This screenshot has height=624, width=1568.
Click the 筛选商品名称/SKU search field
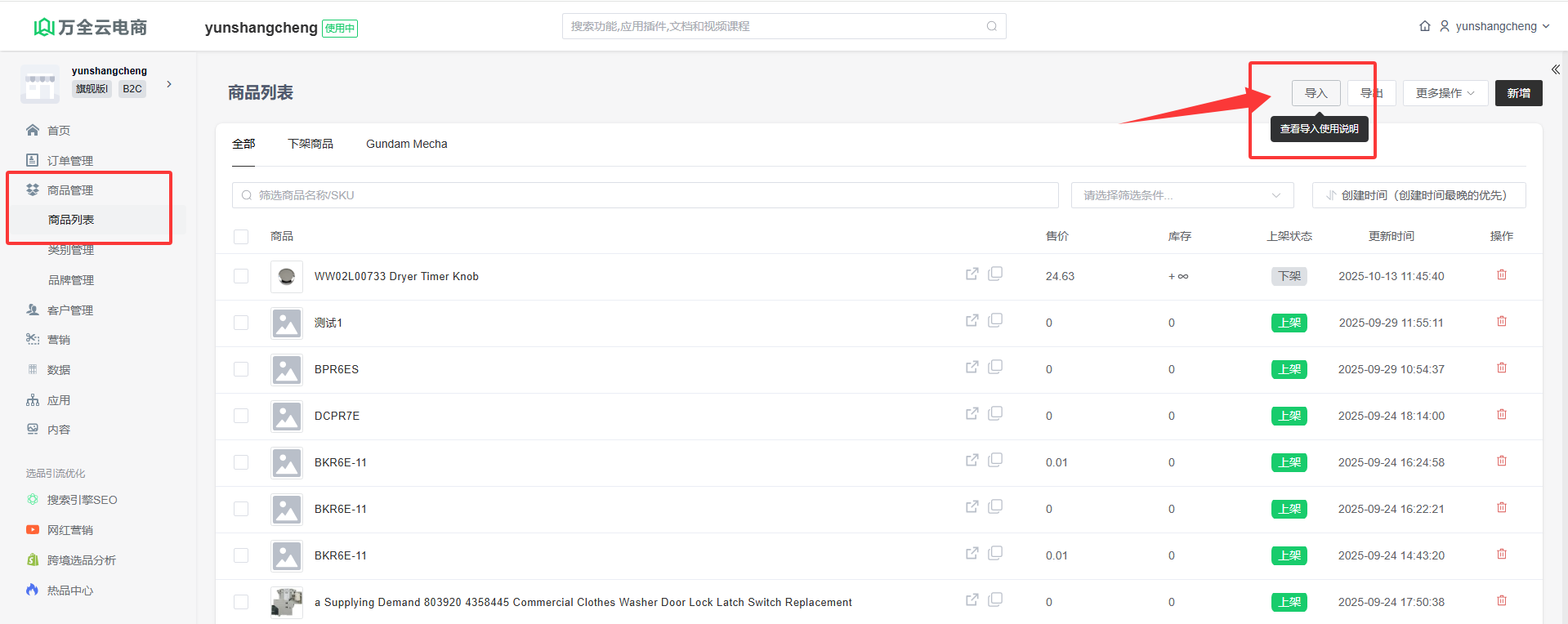point(646,195)
